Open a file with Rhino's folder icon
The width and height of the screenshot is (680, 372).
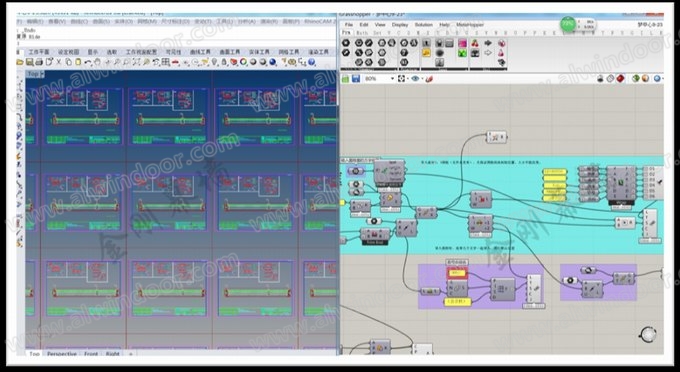(x=20, y=62)
